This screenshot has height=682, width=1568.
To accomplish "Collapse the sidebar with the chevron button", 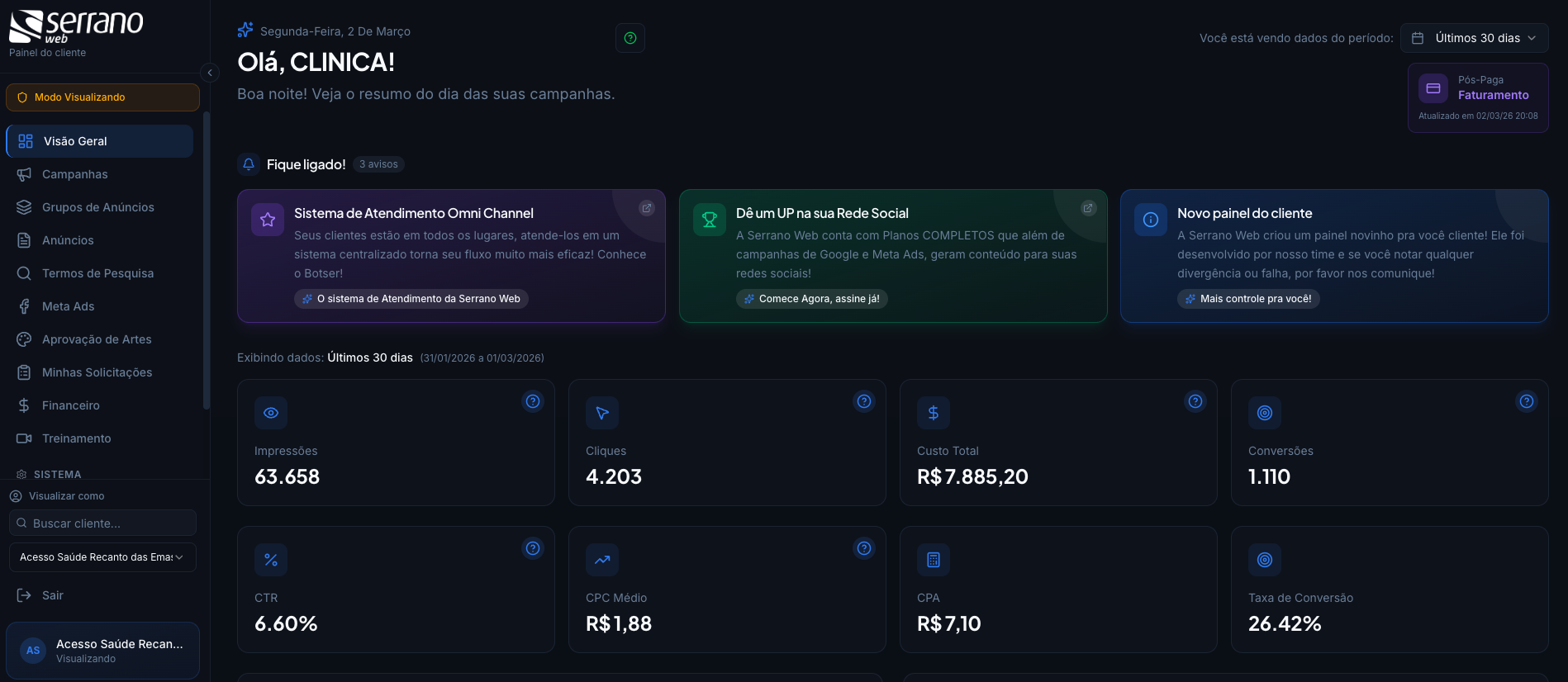I will click(x=210, y=73).
